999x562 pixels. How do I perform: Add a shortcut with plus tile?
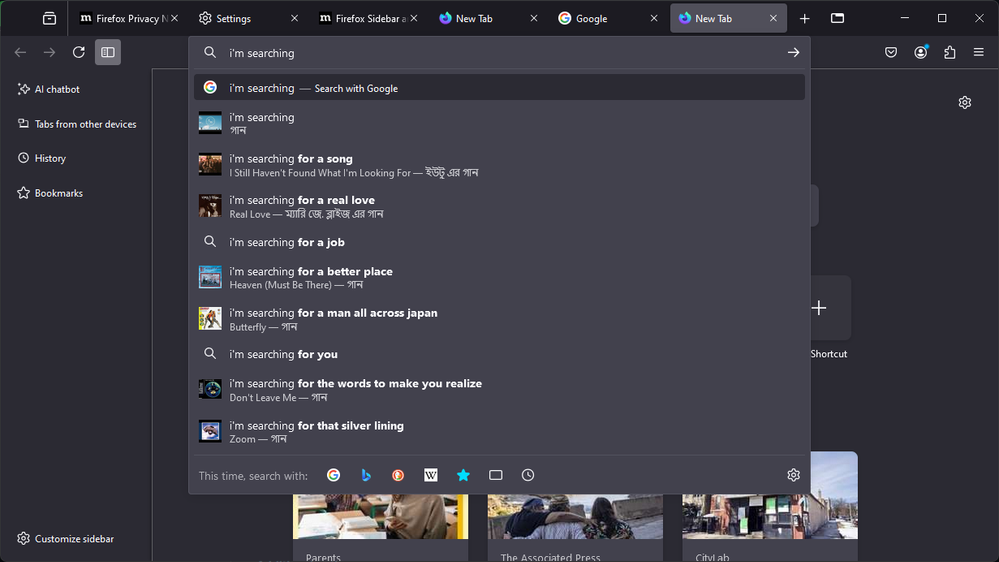[x=819, y=308]
